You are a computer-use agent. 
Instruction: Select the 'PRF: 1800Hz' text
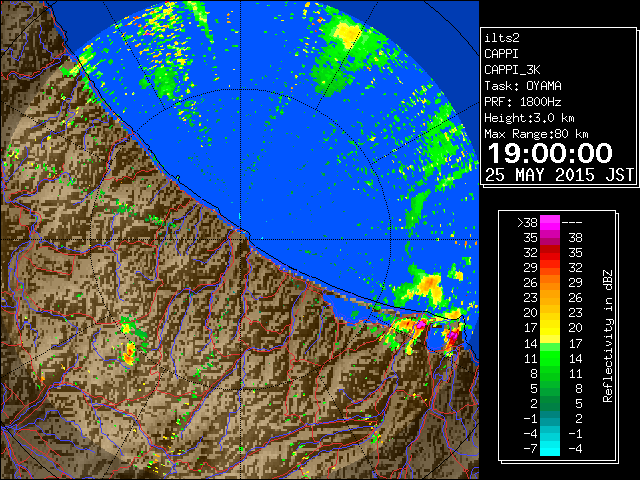coord(523,102)
